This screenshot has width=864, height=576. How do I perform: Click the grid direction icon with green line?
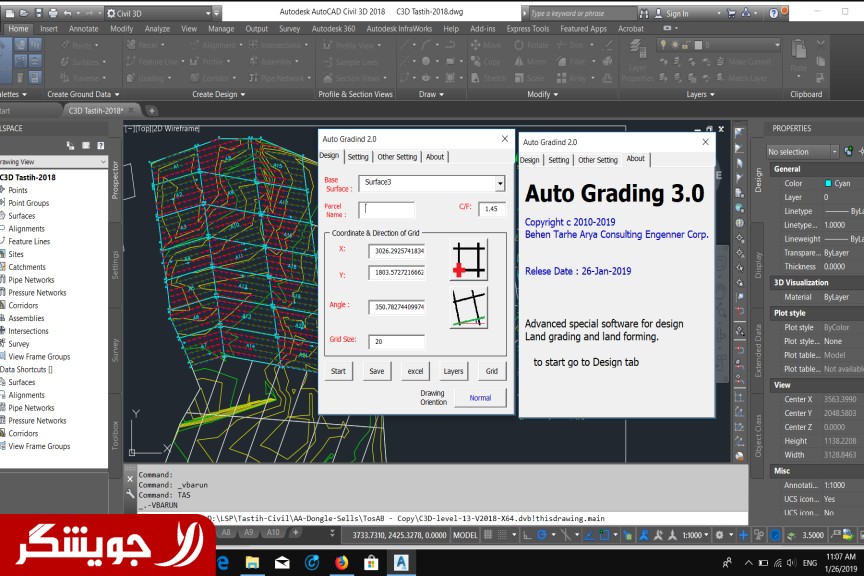tap(468, 308)
